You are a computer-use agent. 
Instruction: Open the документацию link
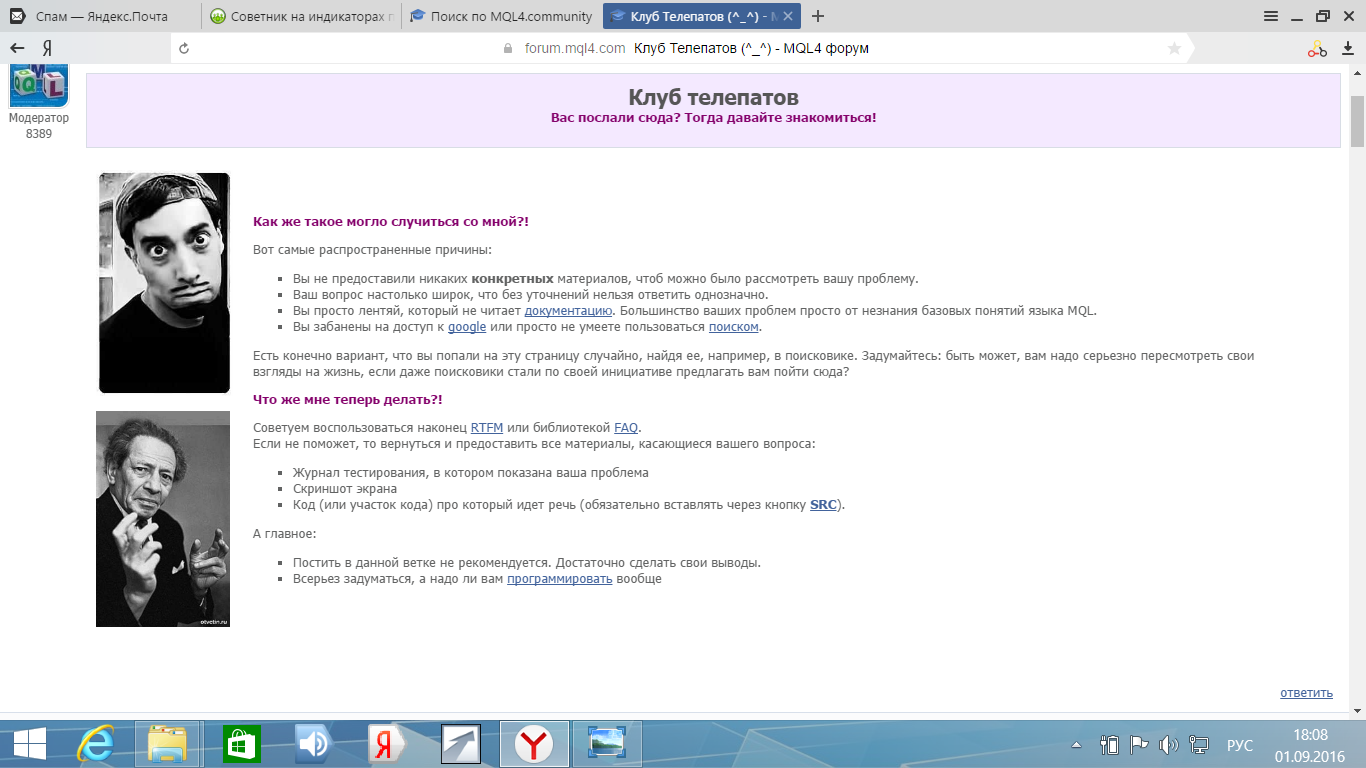pyautogui.click(x=567, y=311)
